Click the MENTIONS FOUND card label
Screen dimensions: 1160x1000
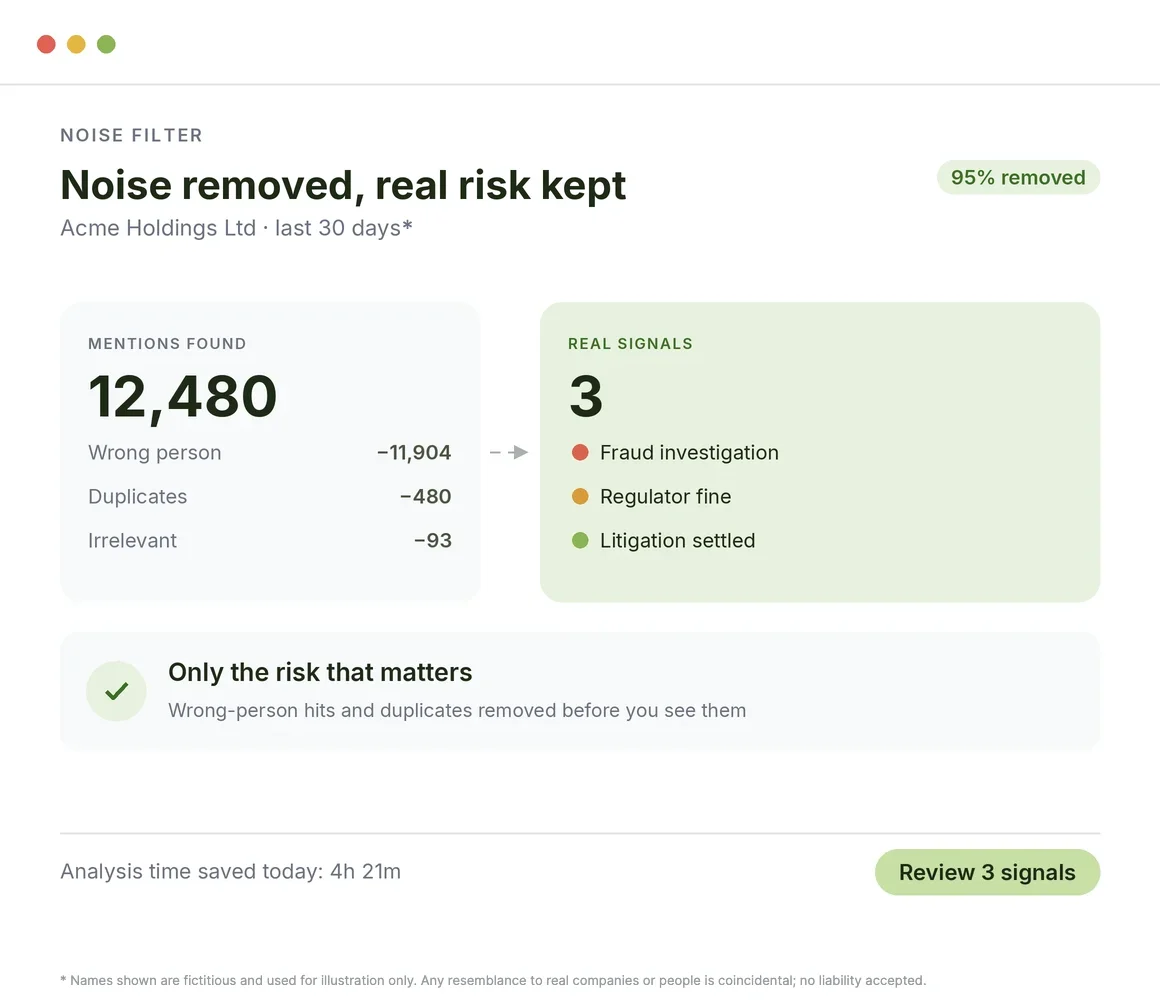click(167, 344)
